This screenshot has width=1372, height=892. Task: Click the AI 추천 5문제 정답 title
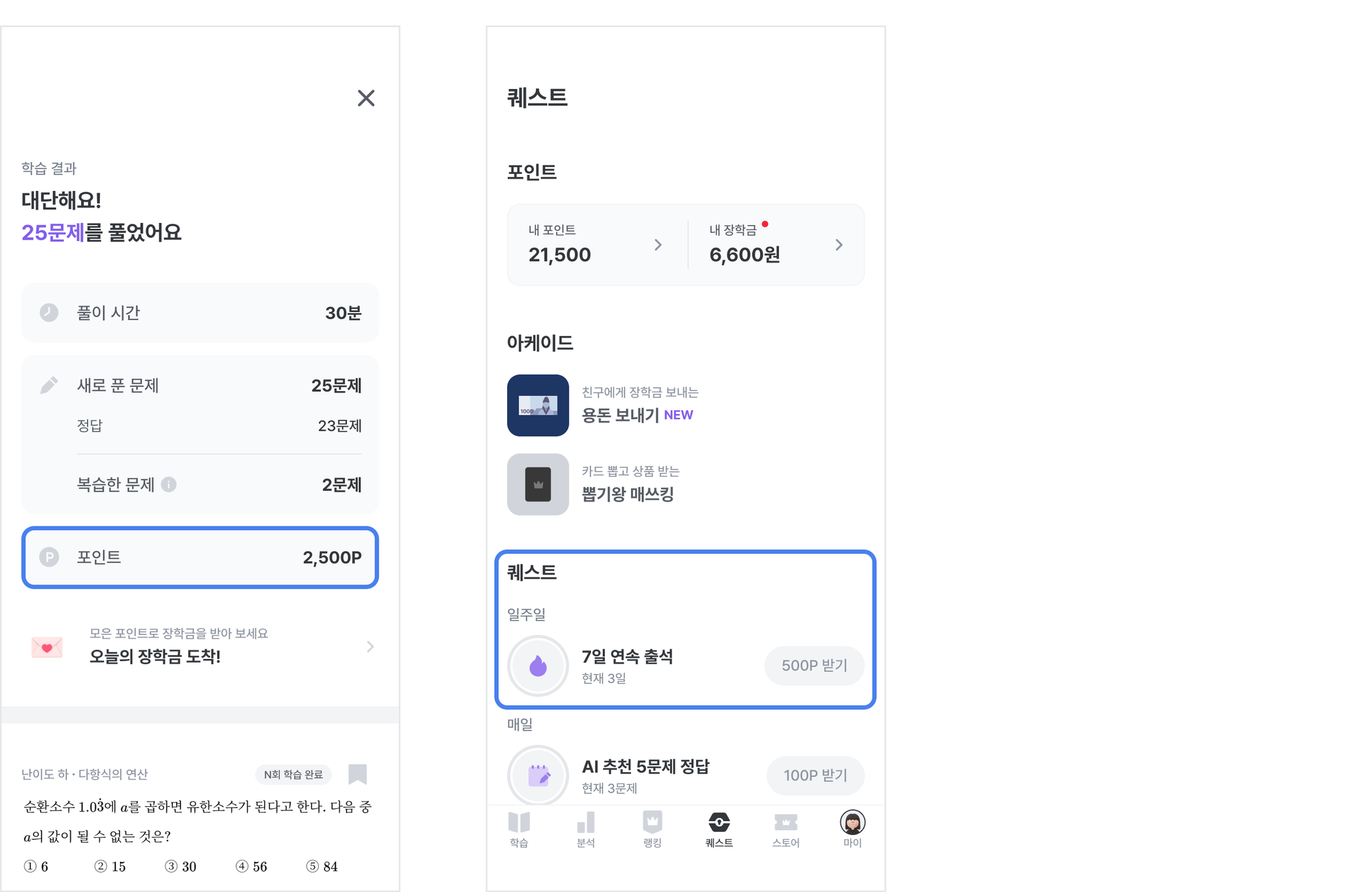(645, 766)
